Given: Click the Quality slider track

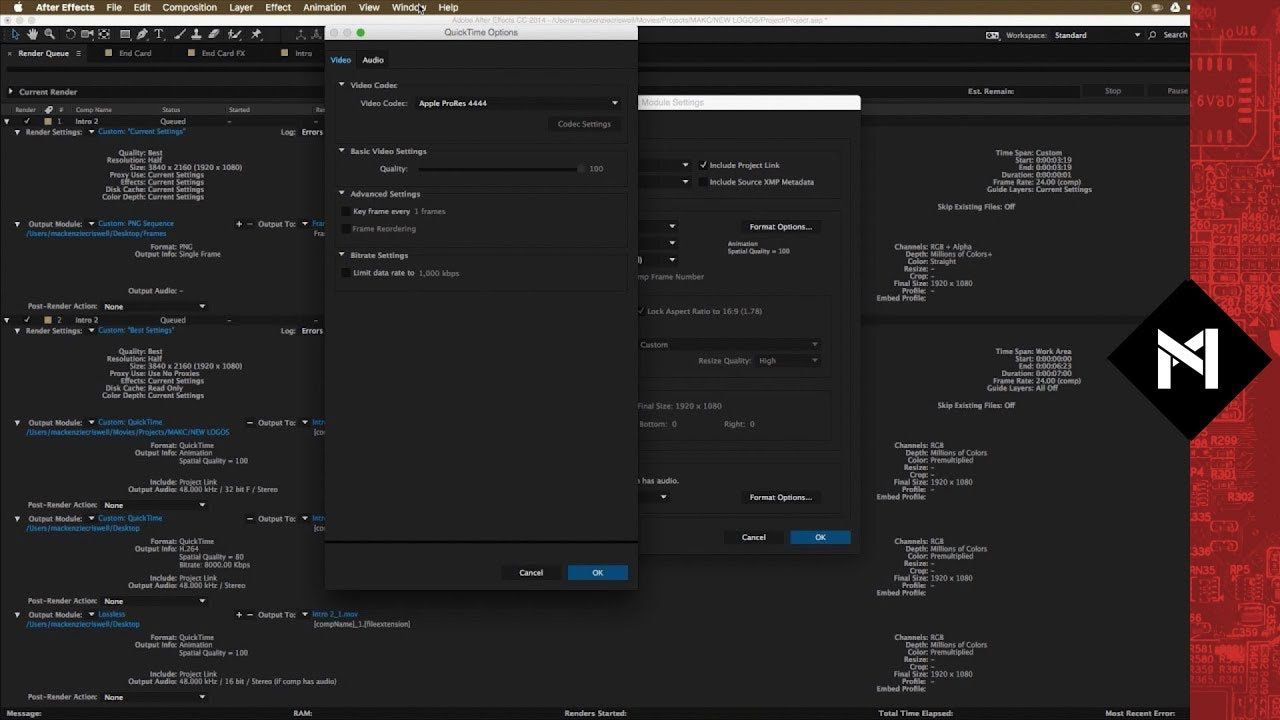Looking at the screenshot, I should tap(500, 169).
